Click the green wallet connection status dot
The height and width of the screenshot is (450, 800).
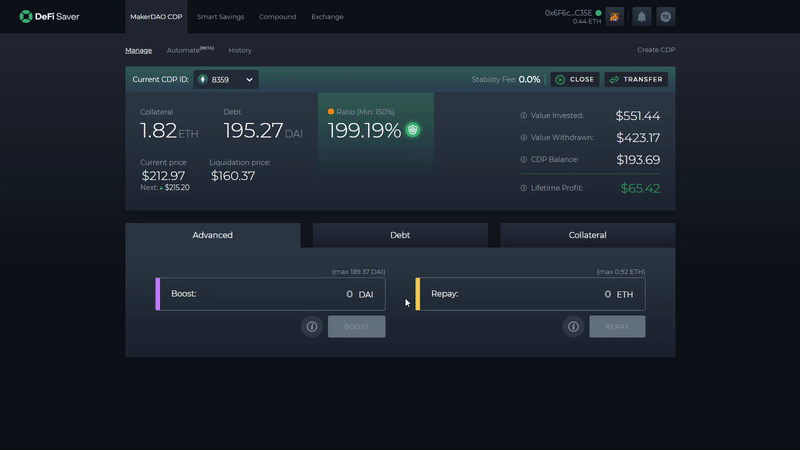point(598,13)
